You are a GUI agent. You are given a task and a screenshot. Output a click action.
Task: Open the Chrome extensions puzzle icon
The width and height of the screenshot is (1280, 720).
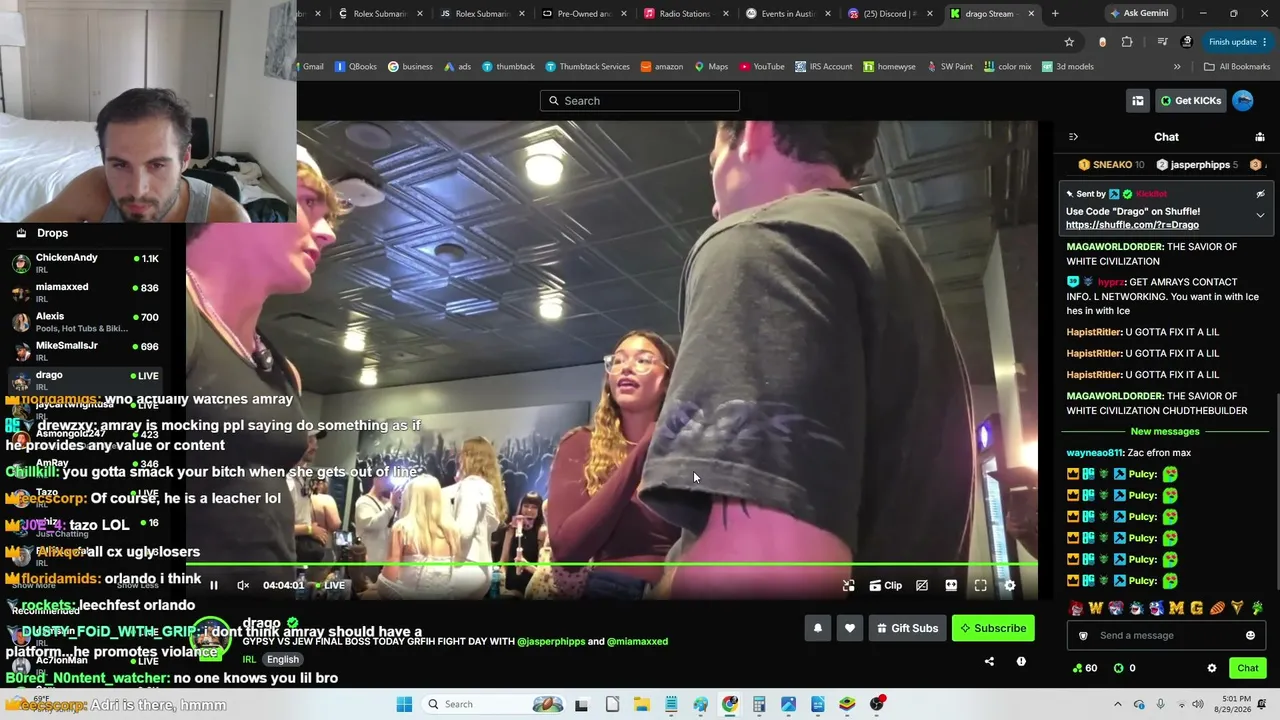(x=1127, y=42)
